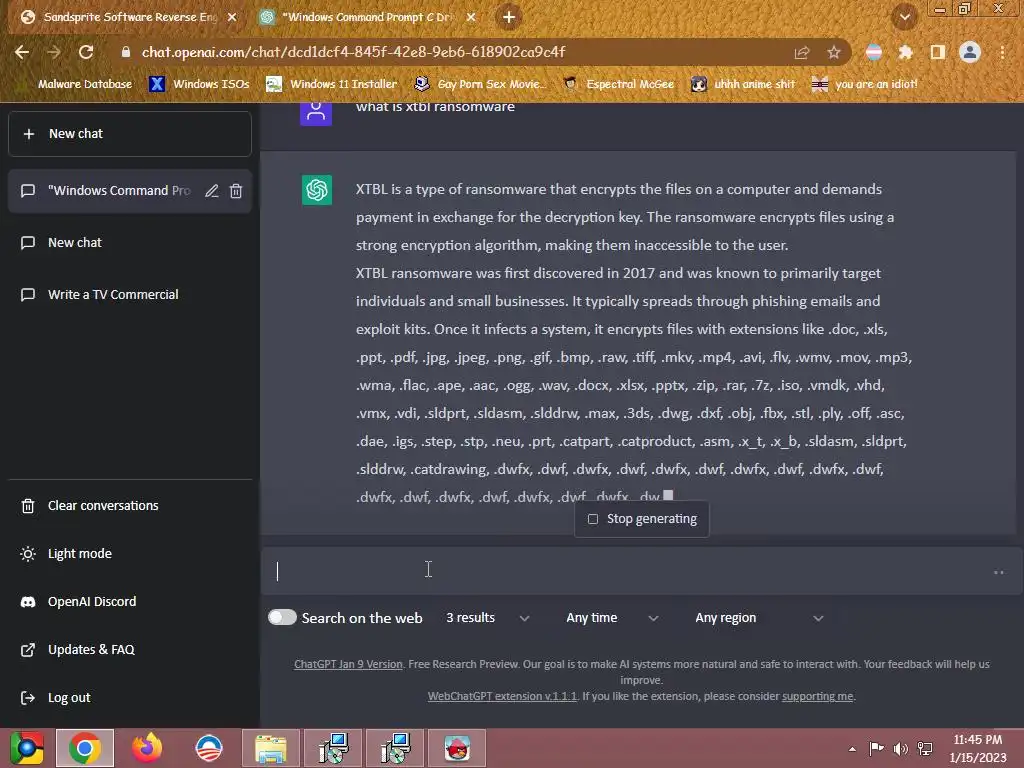This screenshot has width=1024, height=768.
Task: Open the Any time dropdown
Action: click(x=611, y=618)
